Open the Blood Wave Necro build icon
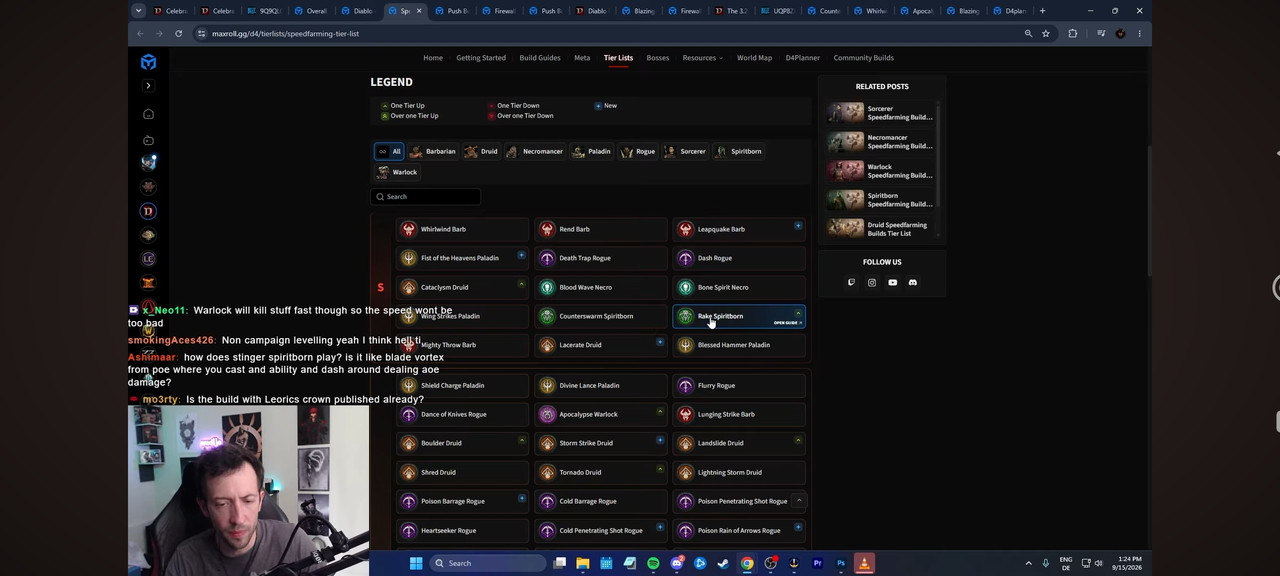 coord(547,287)
